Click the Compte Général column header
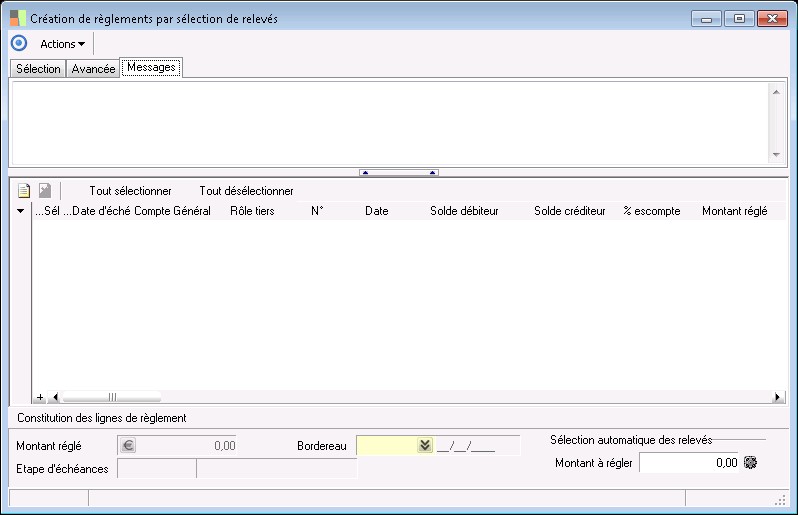Screen dimensions: 798x515 [x=172, y=211]
